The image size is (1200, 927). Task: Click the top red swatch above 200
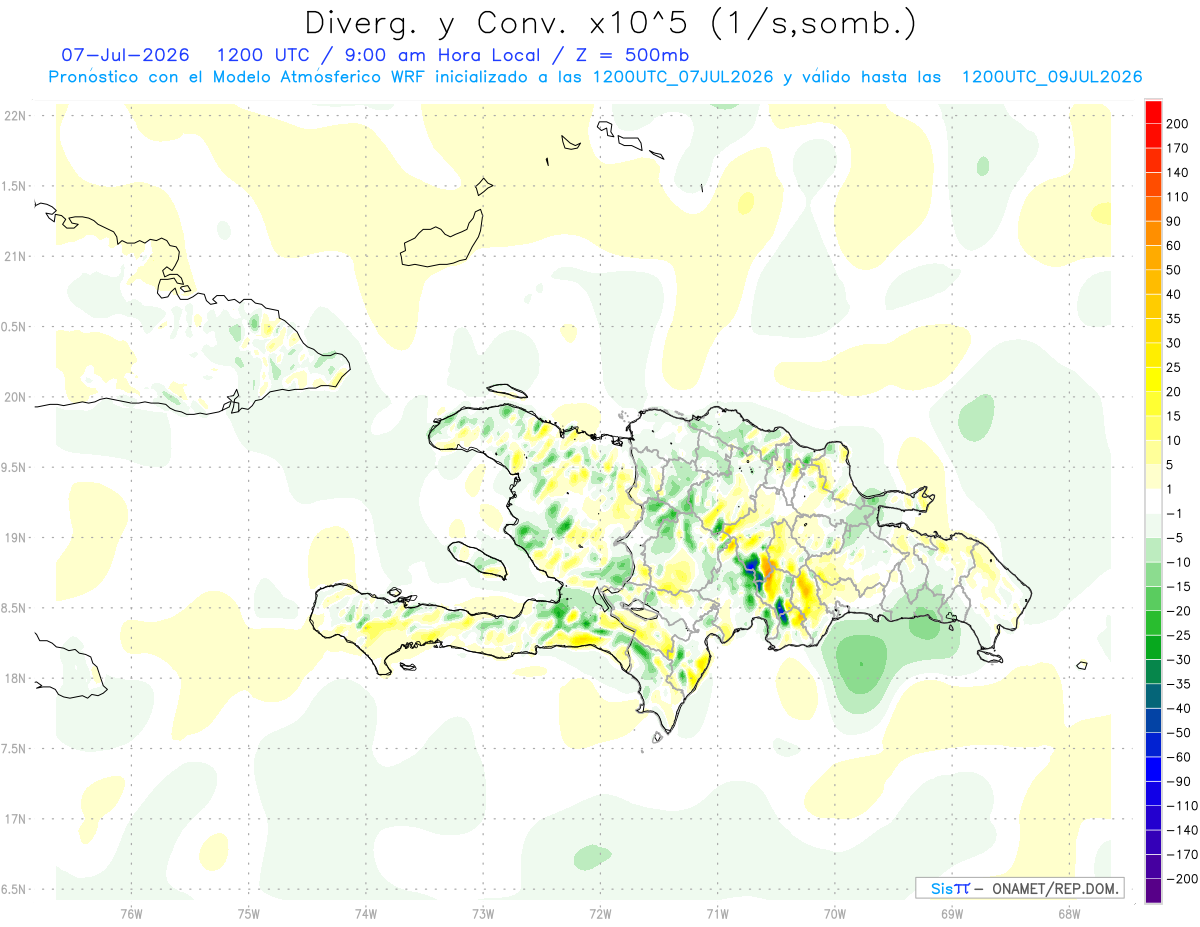[x=1153, y=111]
